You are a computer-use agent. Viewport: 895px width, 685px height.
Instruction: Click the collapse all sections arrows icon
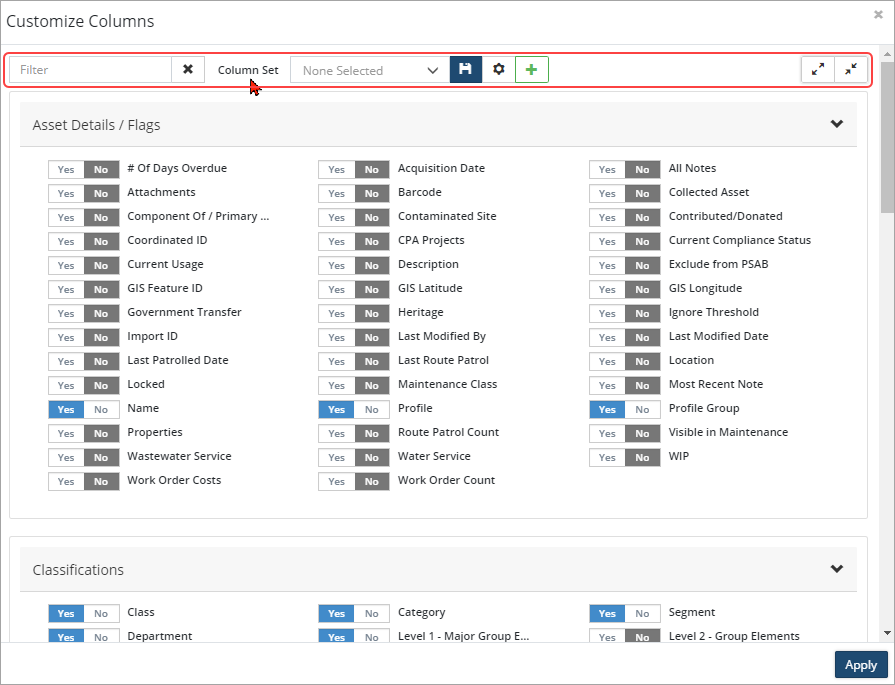coord(850,70)
